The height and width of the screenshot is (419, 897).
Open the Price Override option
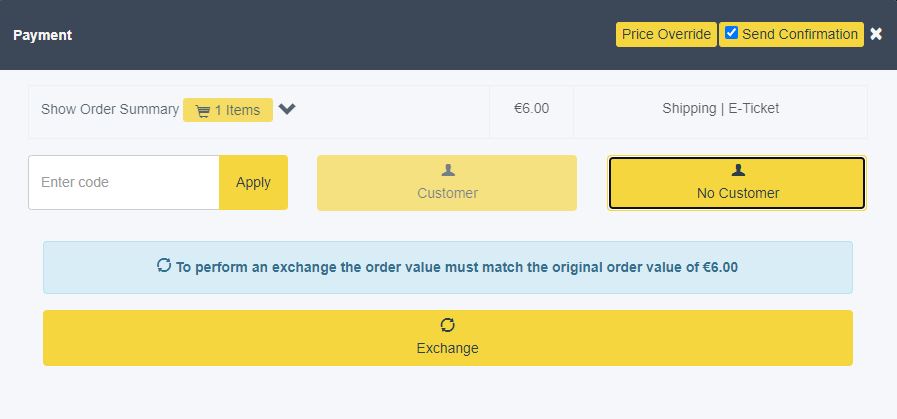[666, 34]
